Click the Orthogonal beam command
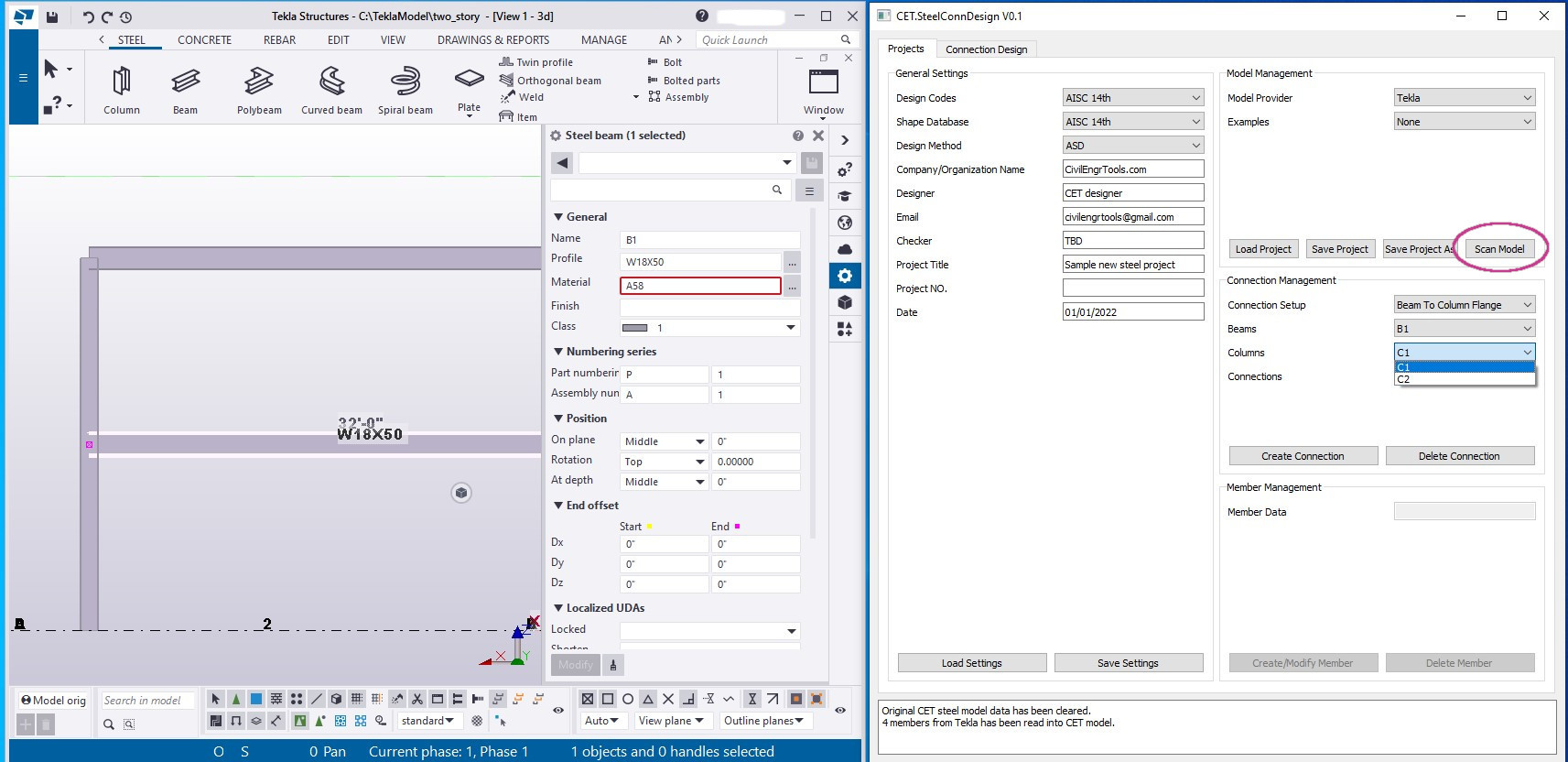Screen dimensions: 1568x762 (x=550, y=81)
